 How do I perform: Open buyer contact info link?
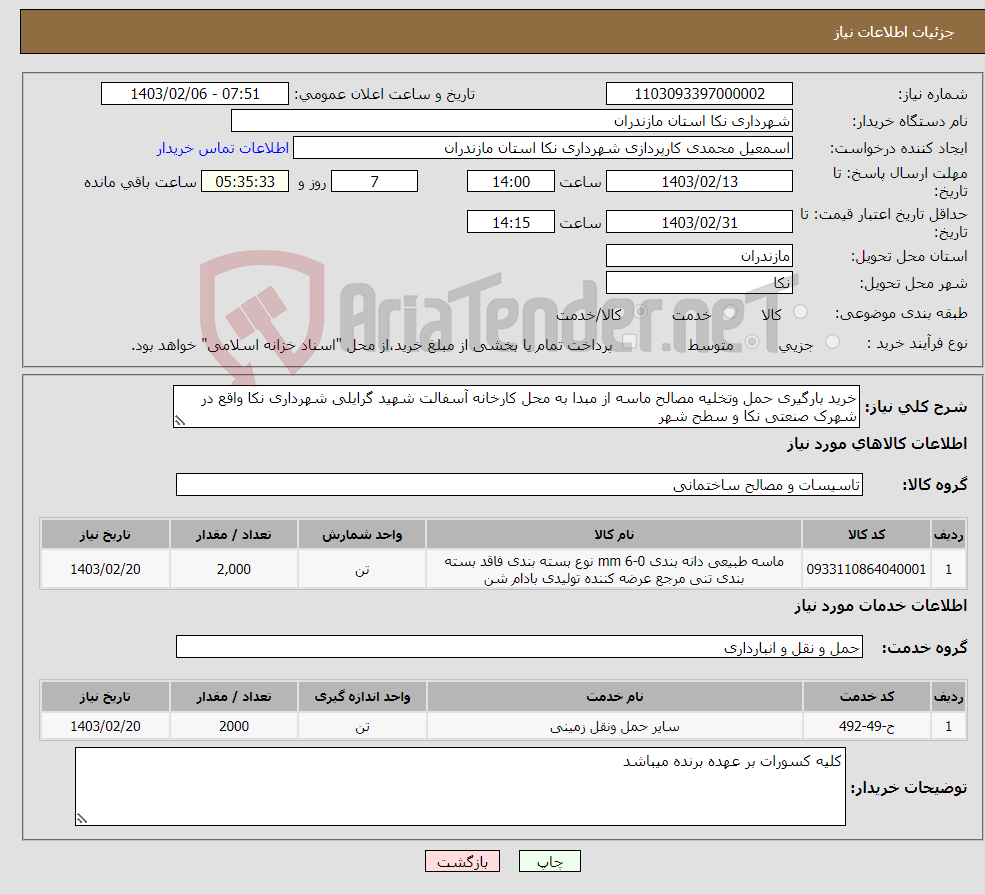(x=223, y=148)
